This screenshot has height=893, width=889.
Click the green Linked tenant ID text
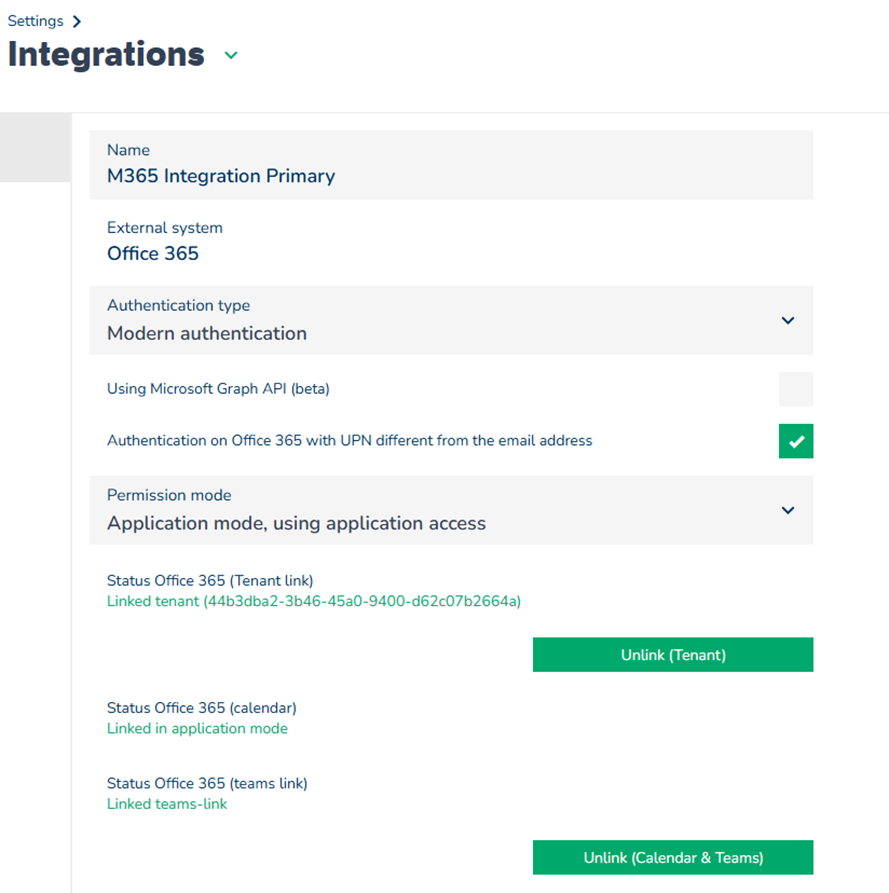[314, 601]
